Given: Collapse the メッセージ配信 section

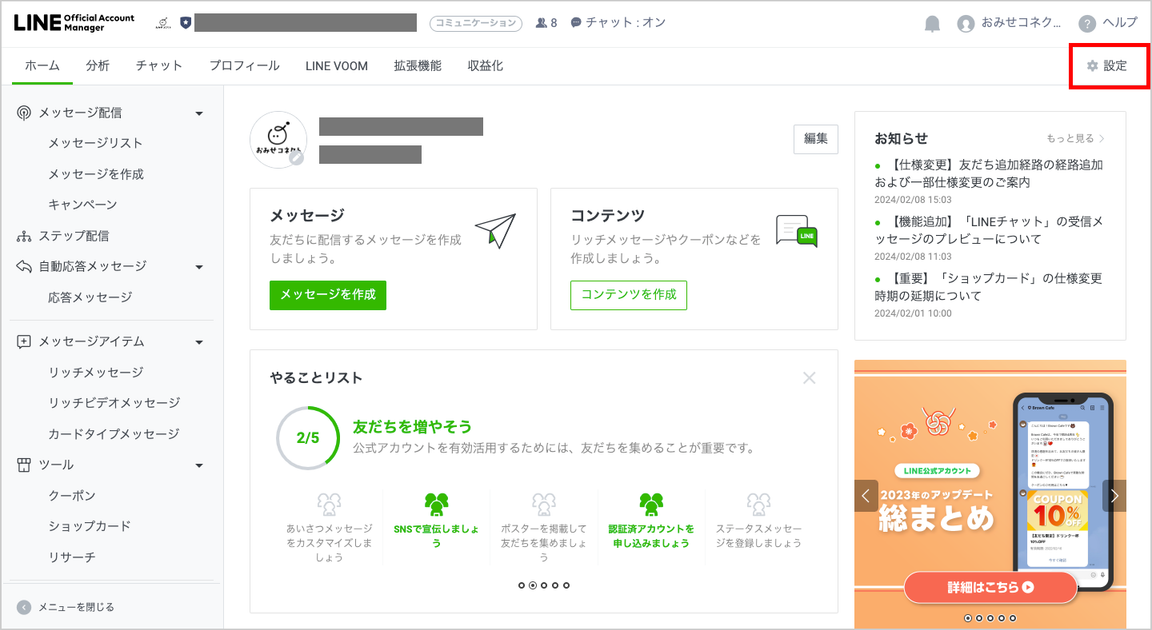Looking at the screenshot, I should [199, 112].
